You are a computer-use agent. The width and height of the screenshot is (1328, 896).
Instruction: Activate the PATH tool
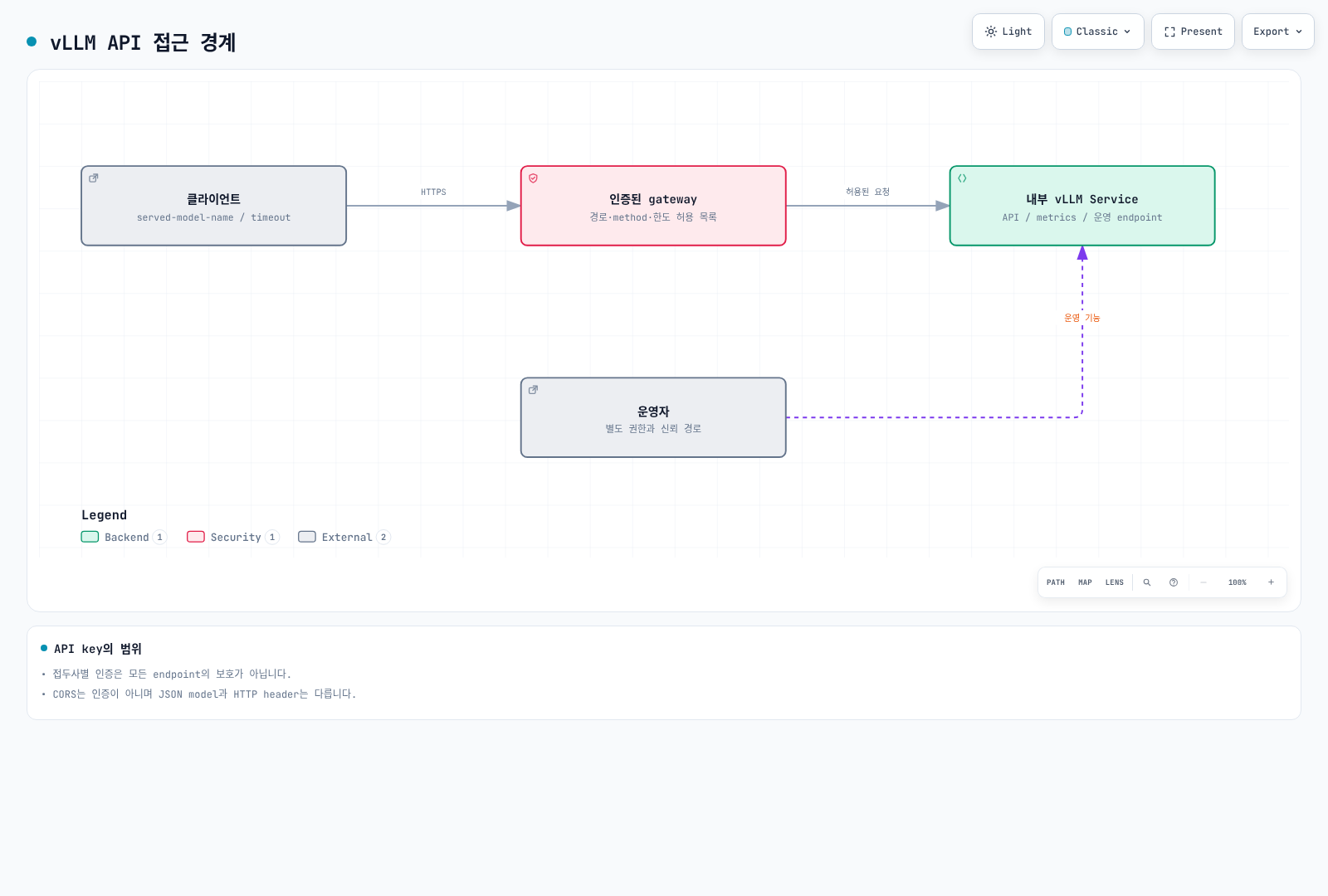[x=1056, y=582]
